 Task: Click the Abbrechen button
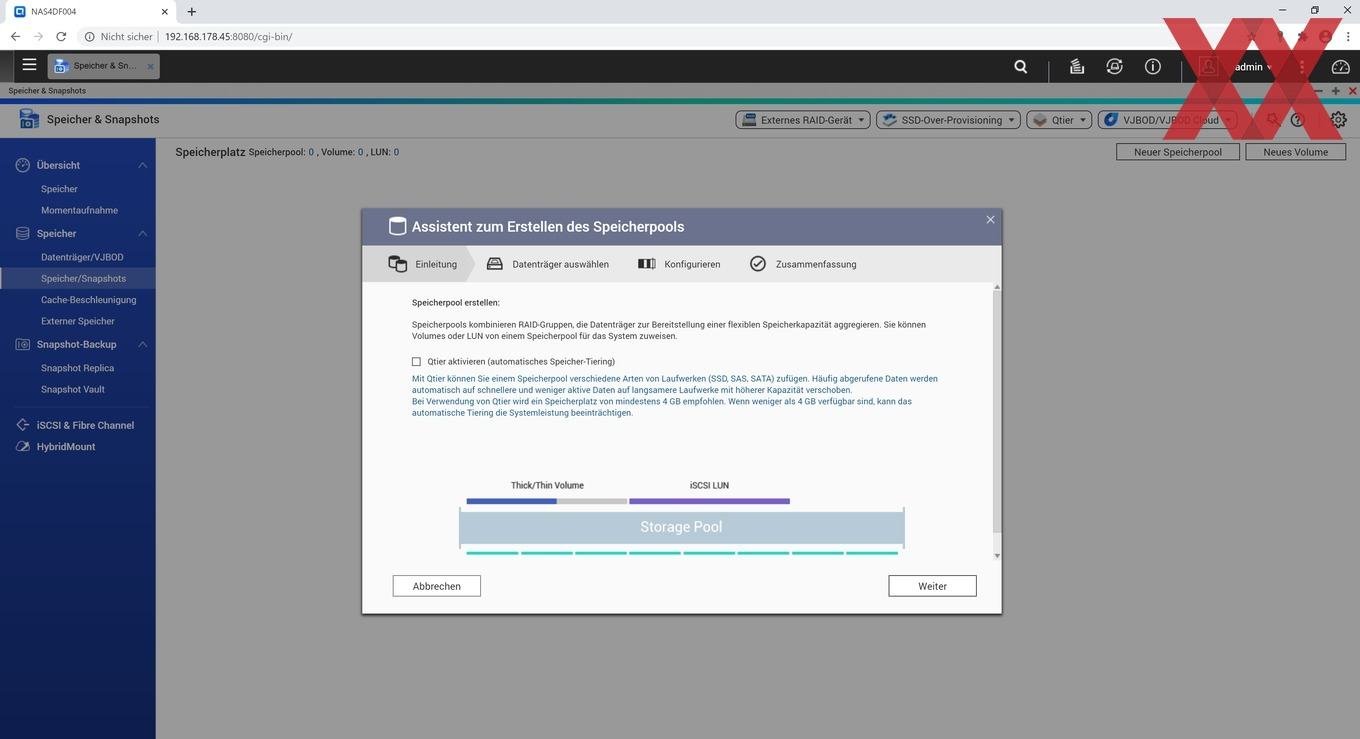[437, 586]
